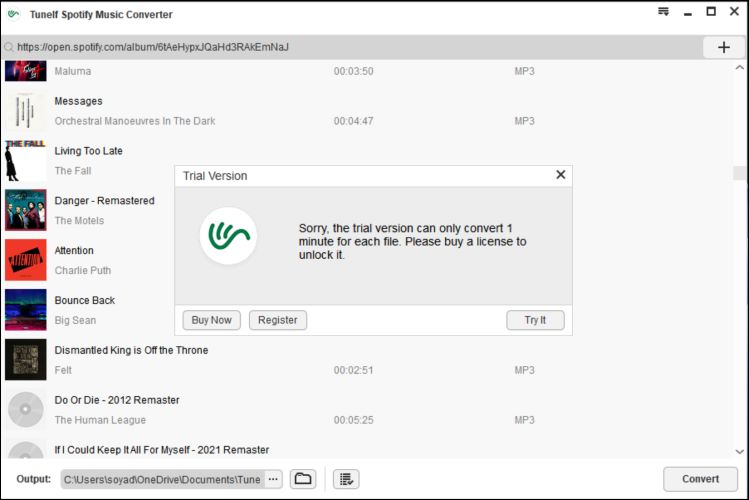Click artist name 'The Motels'
Screen dimensions: 749x500
point(79,221)
